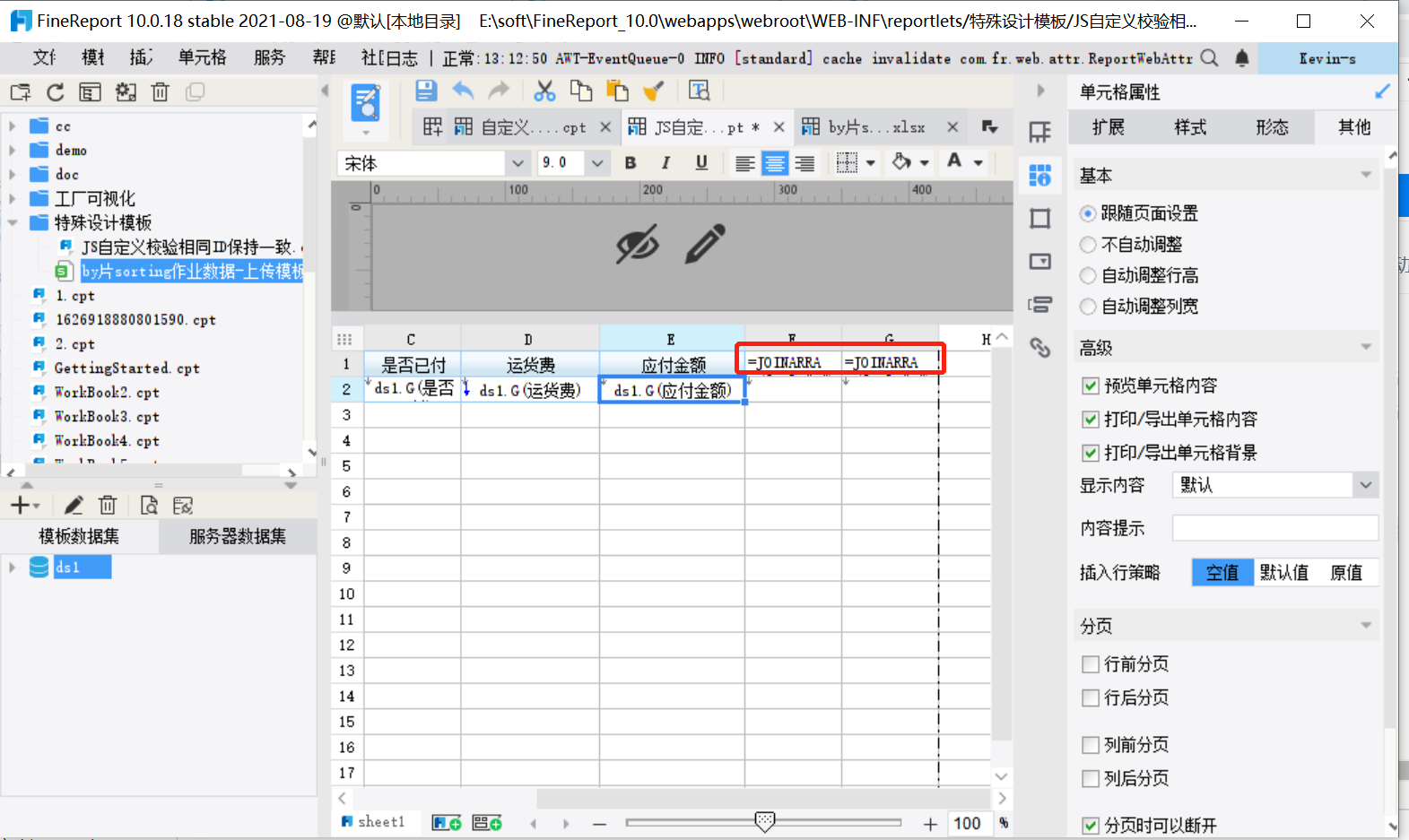Click the Save template icon
The image size is (1409, 840).
(426, 91)
